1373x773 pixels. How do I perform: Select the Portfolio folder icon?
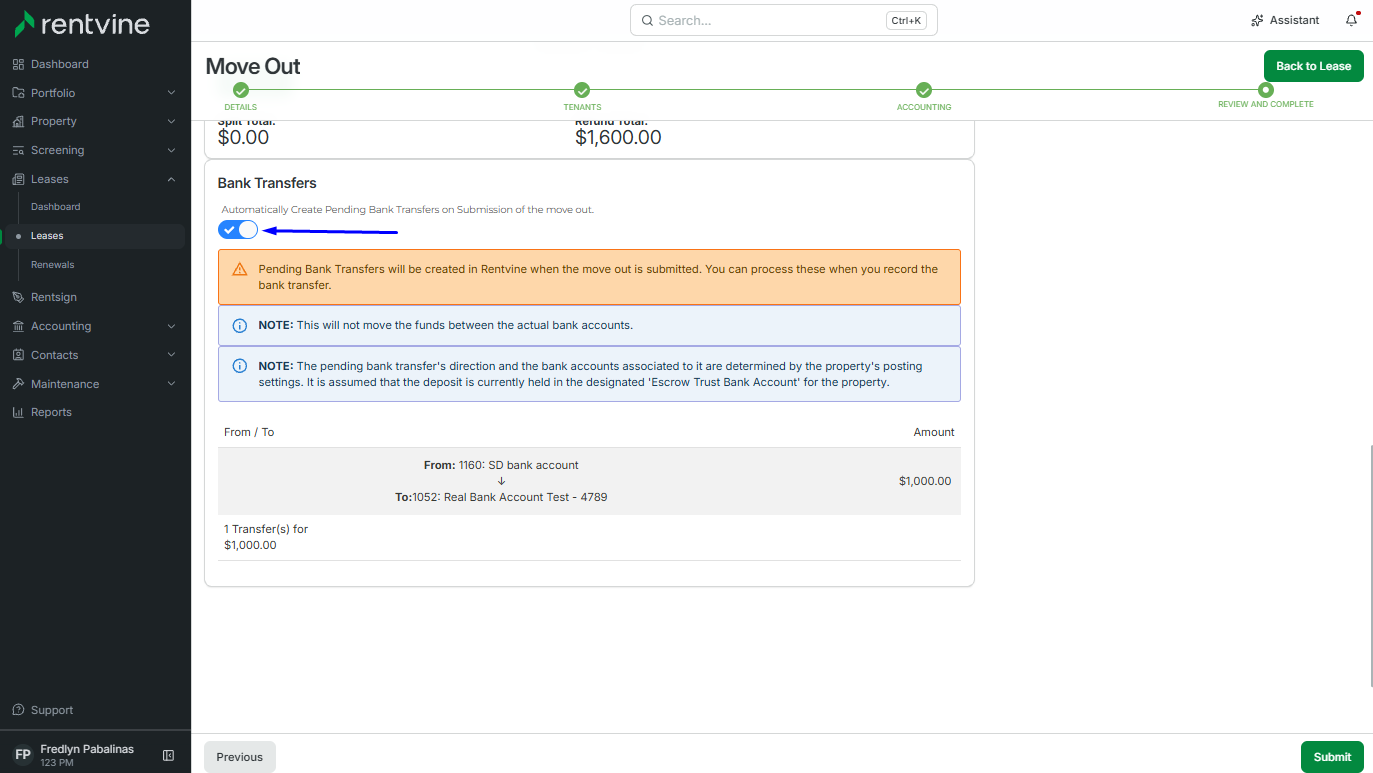(x=18, y=93)
